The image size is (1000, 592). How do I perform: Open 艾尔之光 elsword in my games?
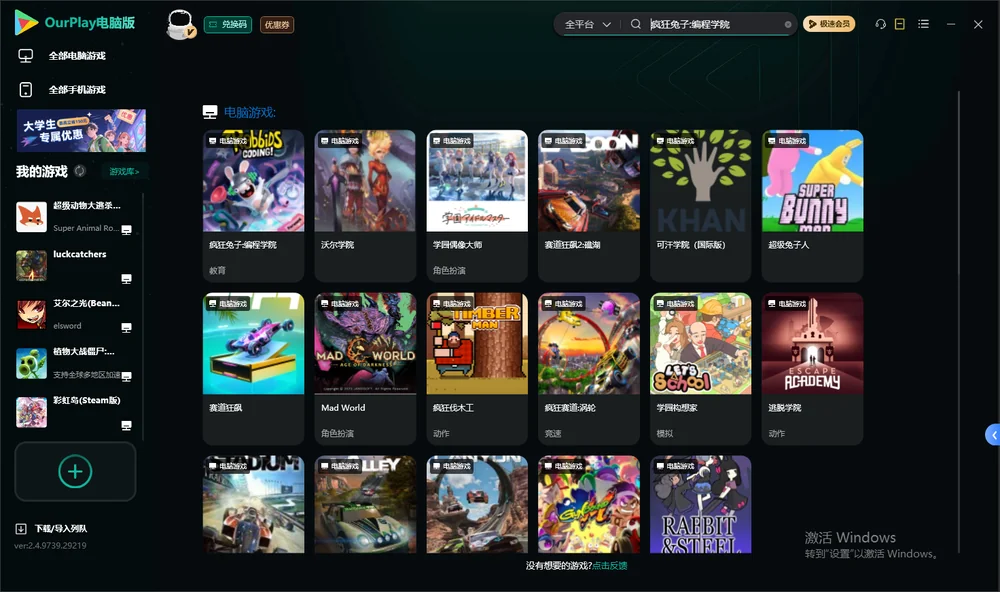(77, 314)
